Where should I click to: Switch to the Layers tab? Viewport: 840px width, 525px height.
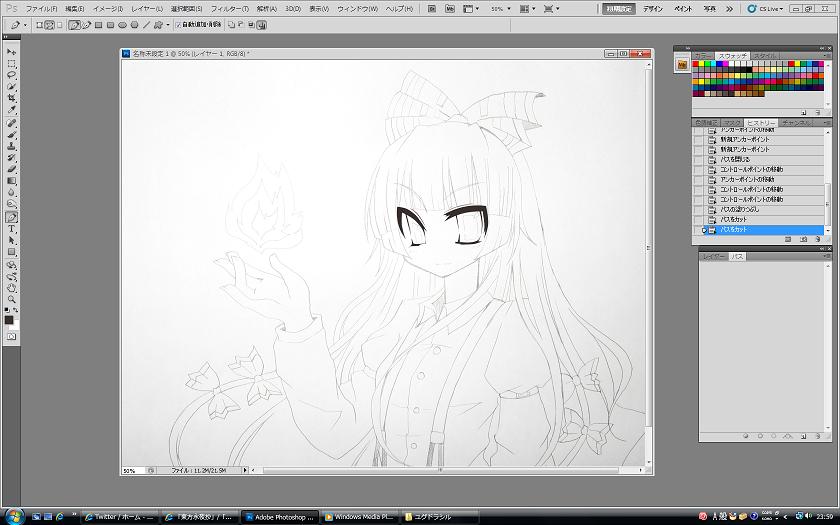pos(714,257)
